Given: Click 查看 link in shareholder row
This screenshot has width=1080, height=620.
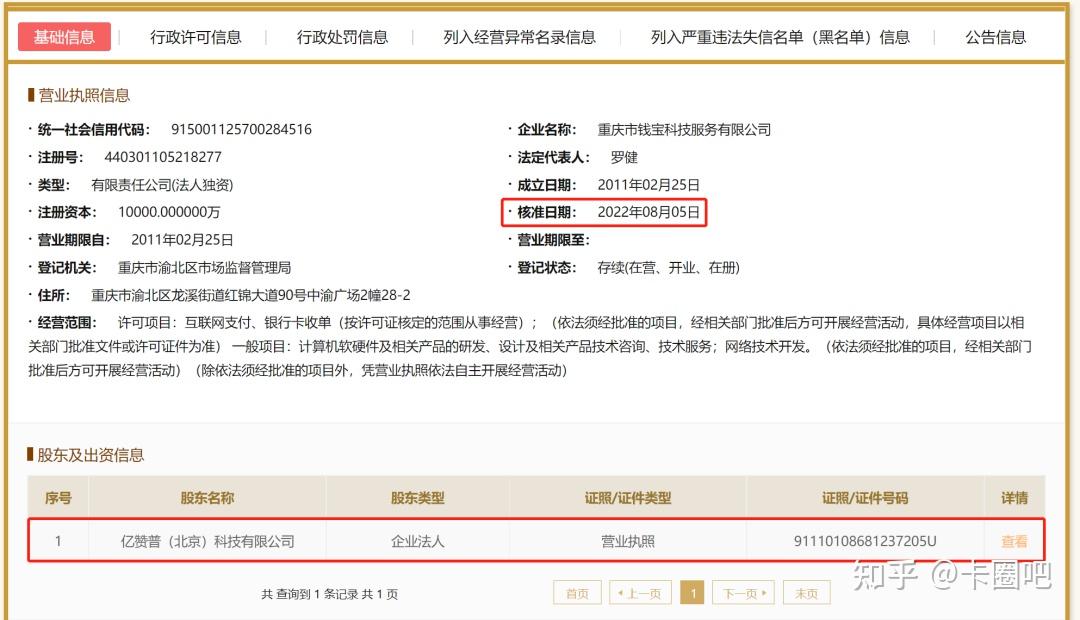Looking at the screenshot, I should click(1014, 541).
